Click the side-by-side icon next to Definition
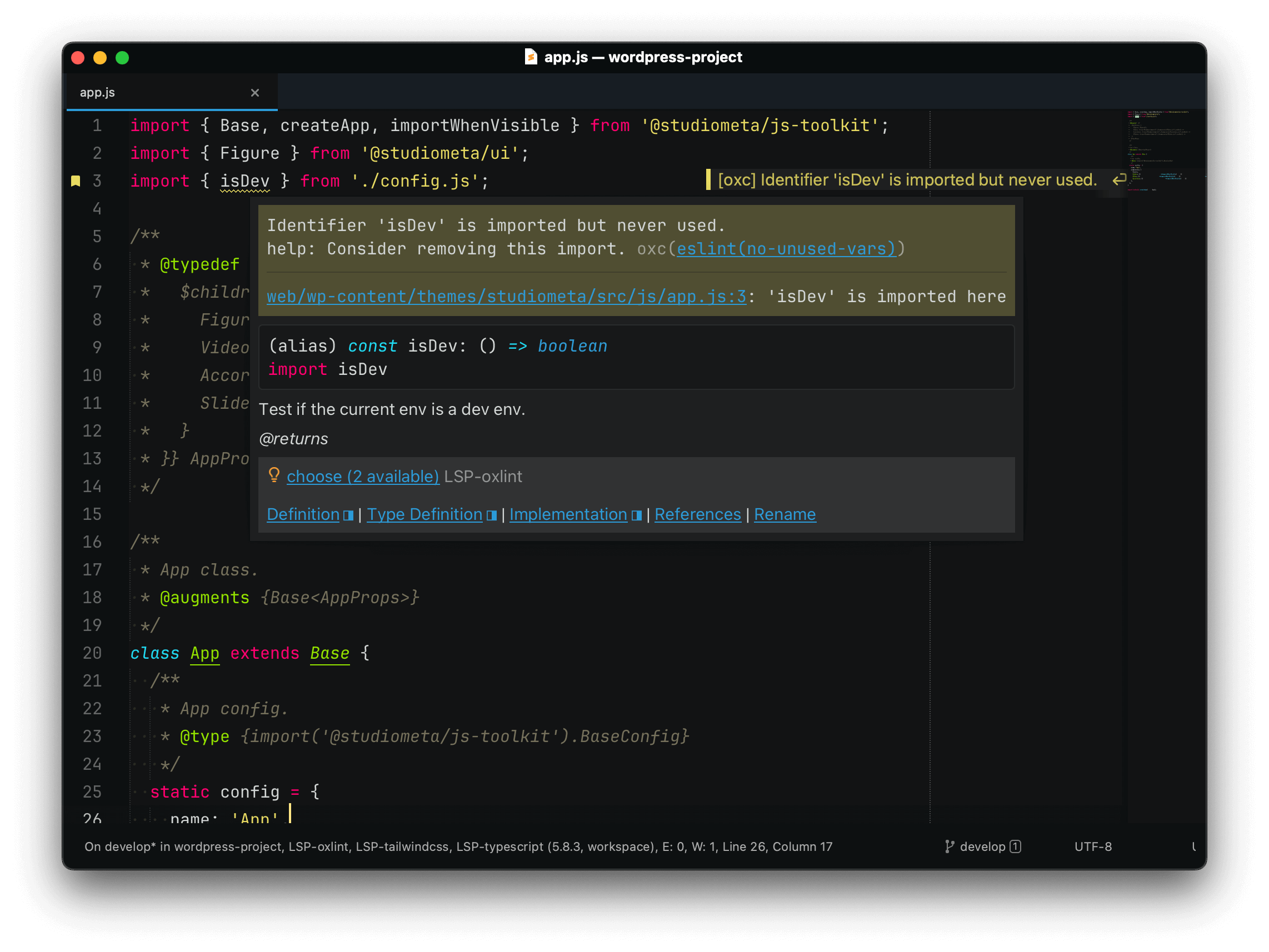This screenshot has width=1269, height=952. (348, 515)
